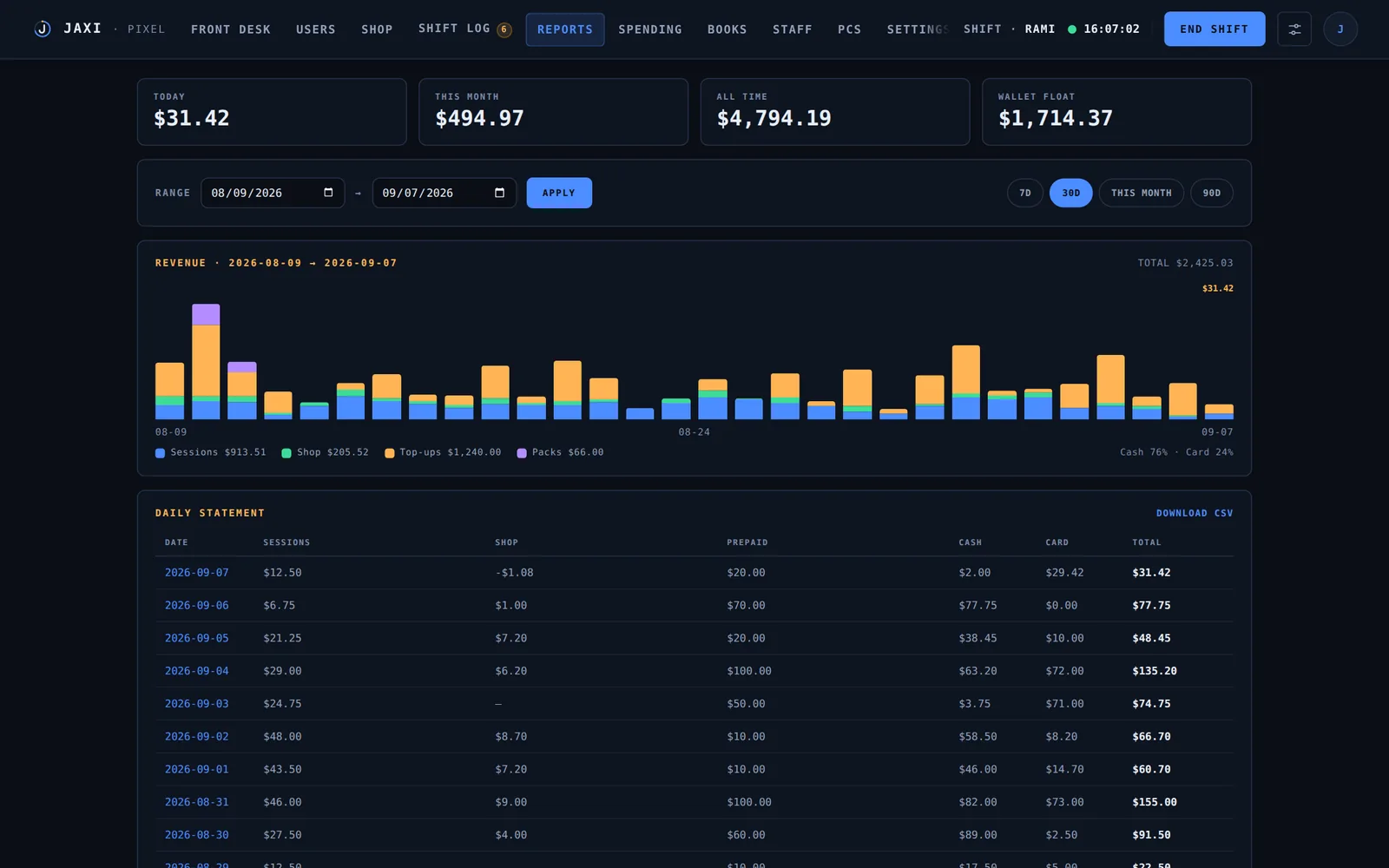Open the start date calendar picker icon

328,193
